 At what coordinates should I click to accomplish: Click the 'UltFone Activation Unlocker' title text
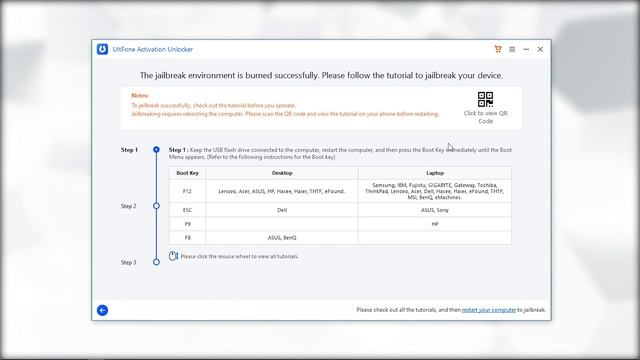click(x=153, y=49)
